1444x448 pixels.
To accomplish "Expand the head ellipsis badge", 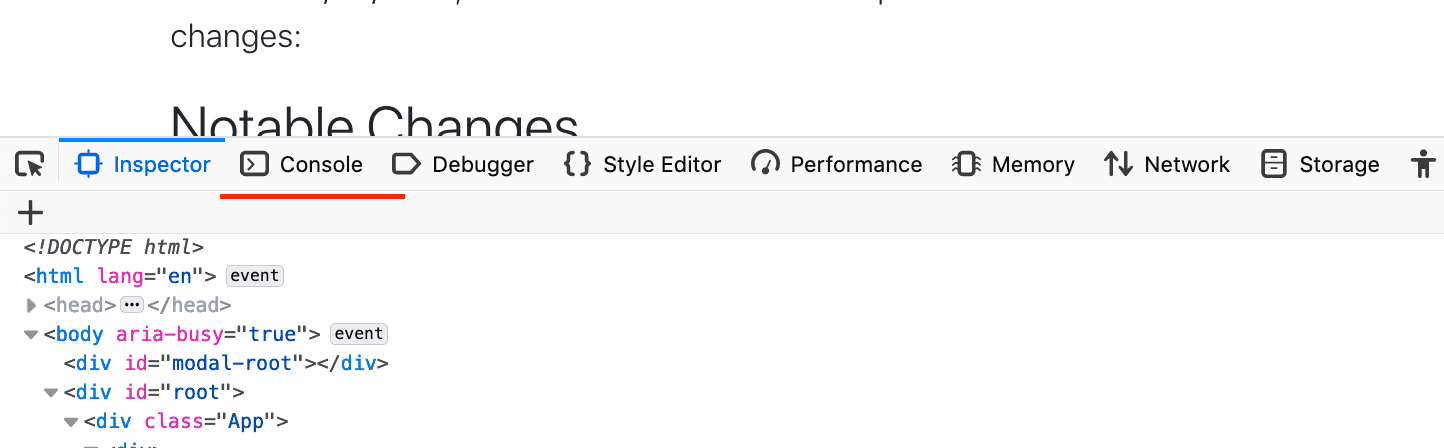I will (x=132, y=305).
